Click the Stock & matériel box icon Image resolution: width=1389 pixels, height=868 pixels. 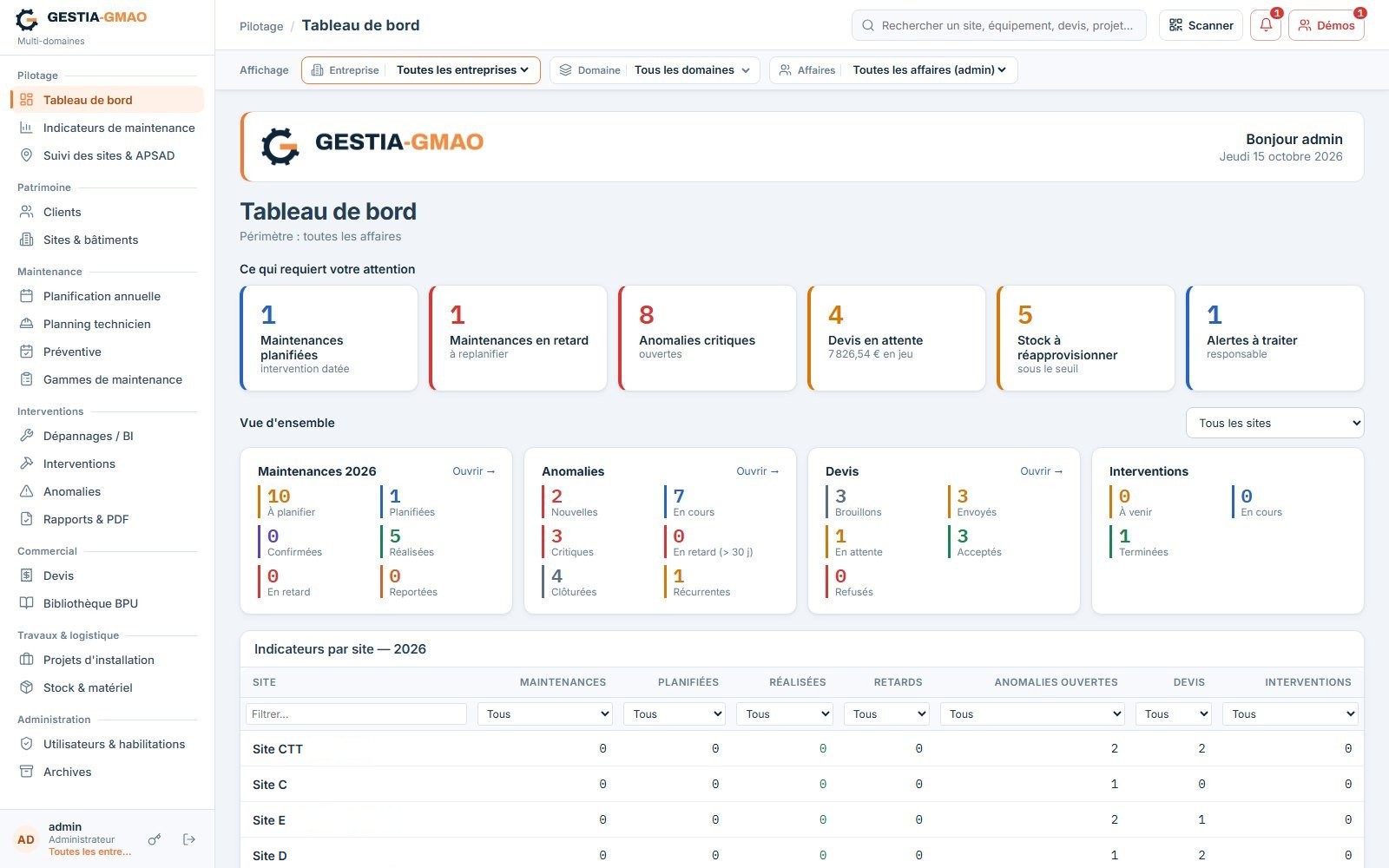click(27, 687)
